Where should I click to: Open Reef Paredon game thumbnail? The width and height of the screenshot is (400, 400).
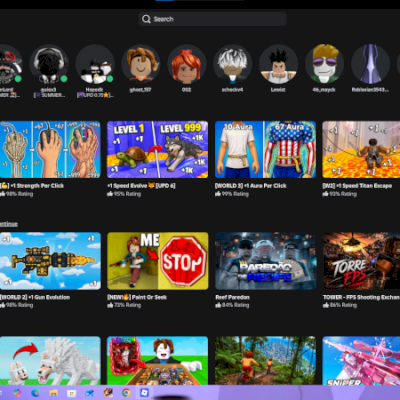(x=265, y=261)
